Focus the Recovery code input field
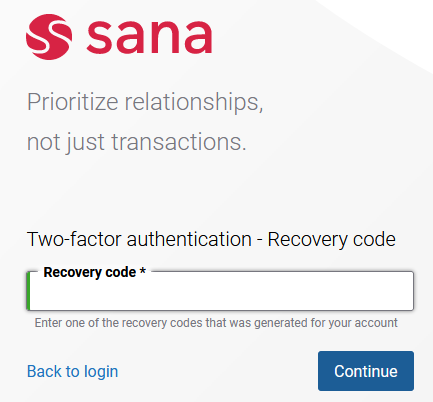 pos(220,291)
